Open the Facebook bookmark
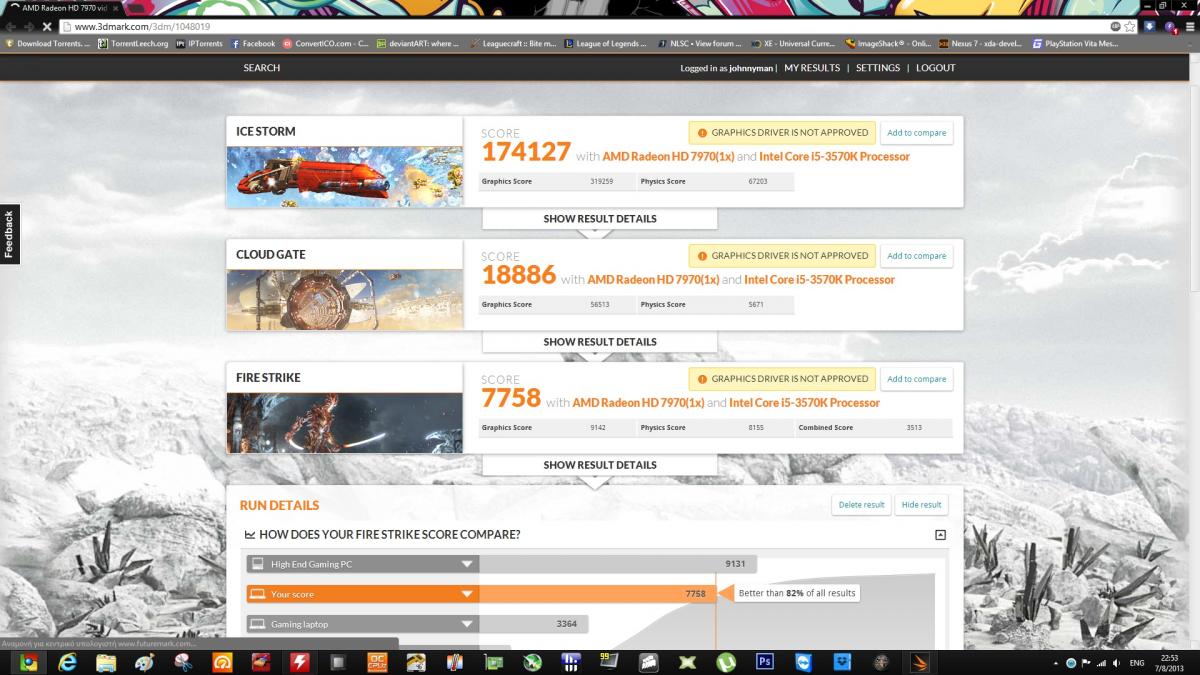This screenshot has width=1200, height=675. [x=253, y=44]
